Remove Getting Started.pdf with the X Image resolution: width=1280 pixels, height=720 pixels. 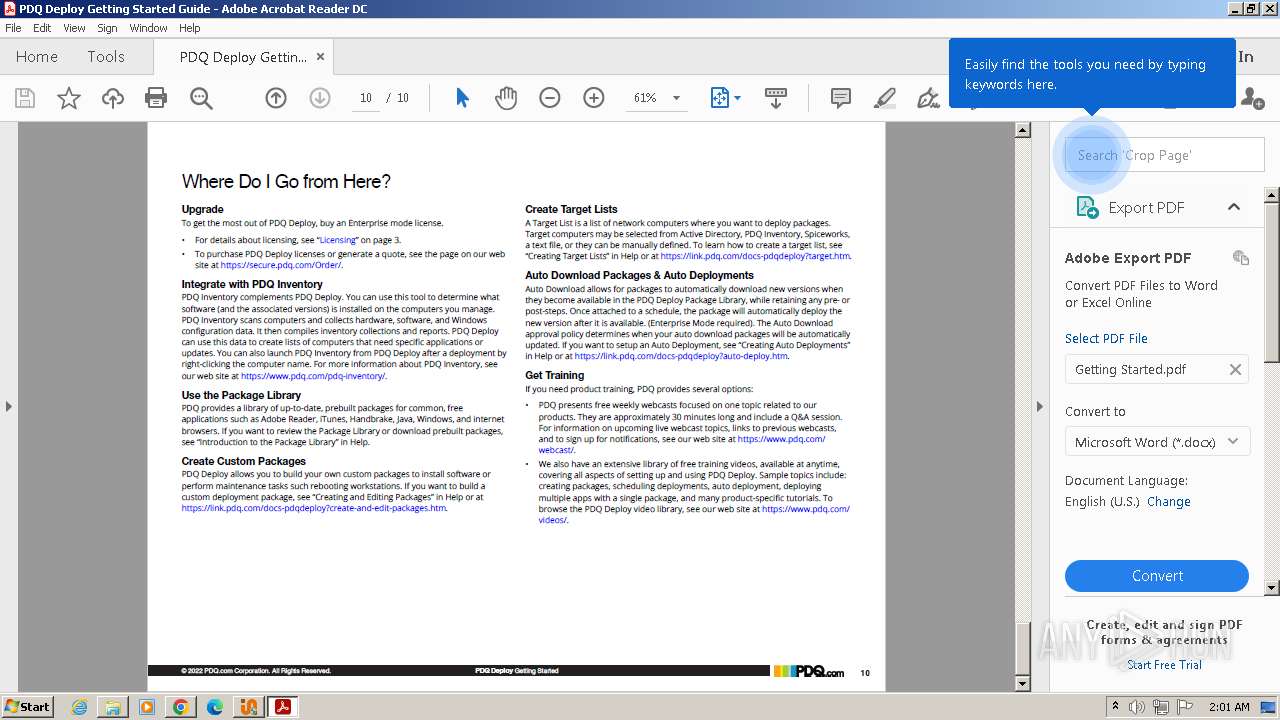pyautogui.click(x=1235, y=370)
